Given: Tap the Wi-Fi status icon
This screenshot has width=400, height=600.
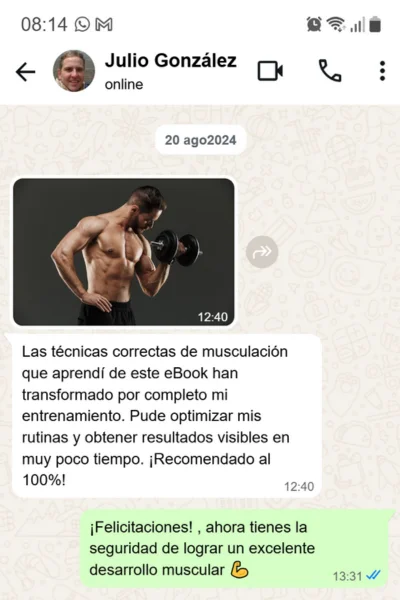Looking at the screenshot, I should [x=336, y=24].
